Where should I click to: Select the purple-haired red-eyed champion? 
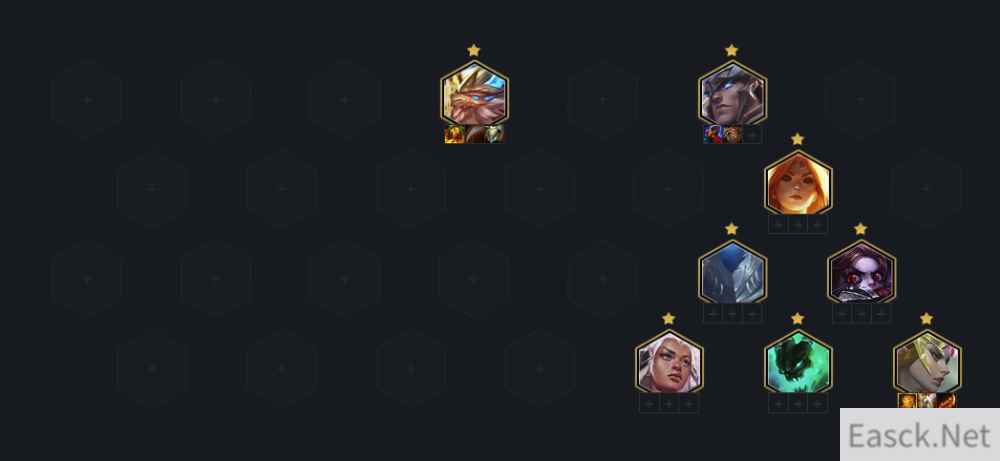pos(861,274)
